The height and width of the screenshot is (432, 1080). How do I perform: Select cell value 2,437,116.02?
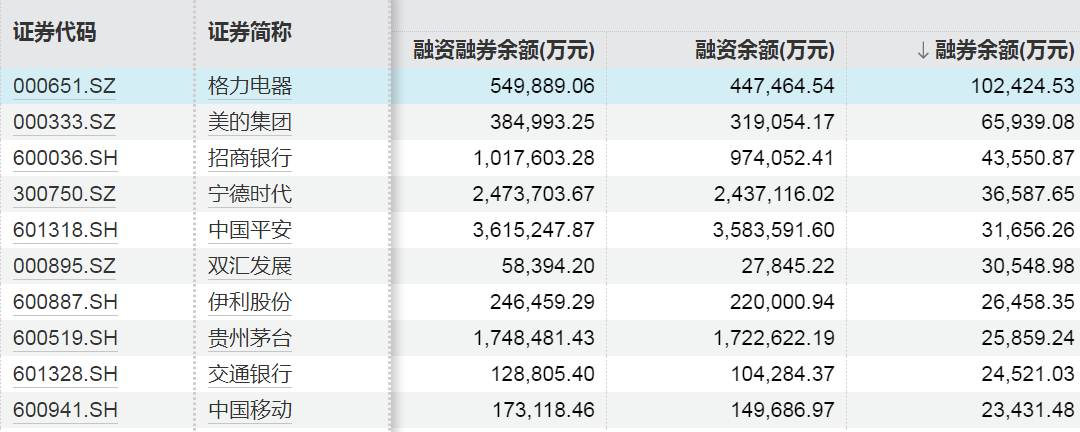[773, 194]
